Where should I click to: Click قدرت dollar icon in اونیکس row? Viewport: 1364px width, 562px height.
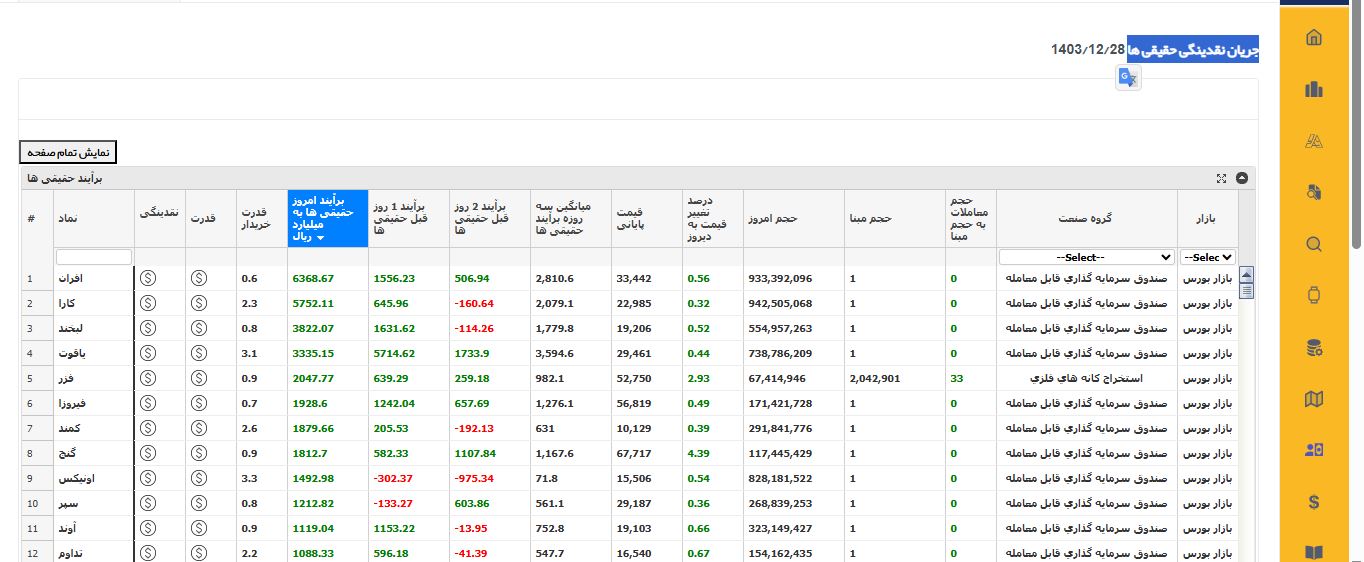point(198,478)
